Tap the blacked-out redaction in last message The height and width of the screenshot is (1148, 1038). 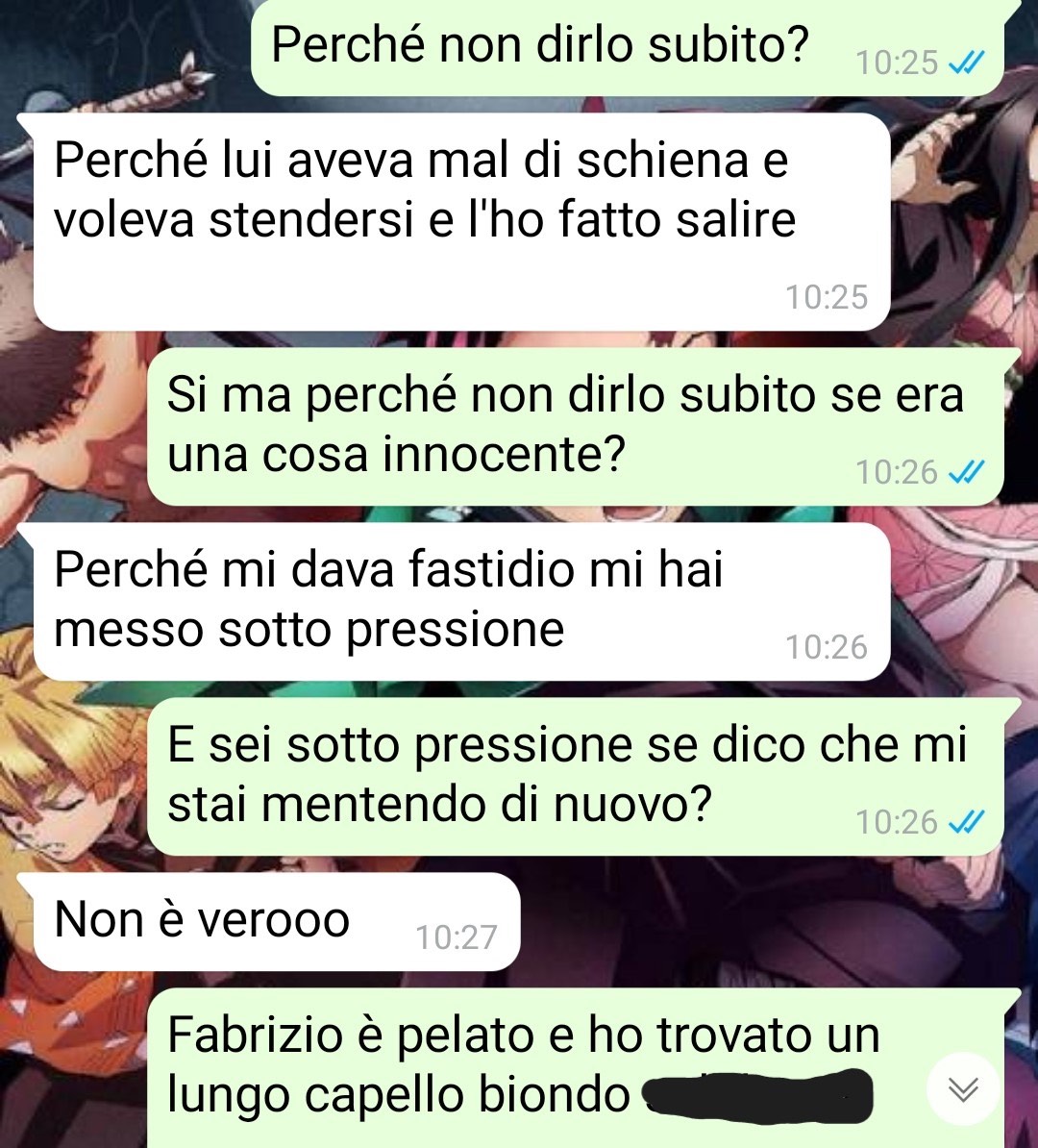point(757,1096)
